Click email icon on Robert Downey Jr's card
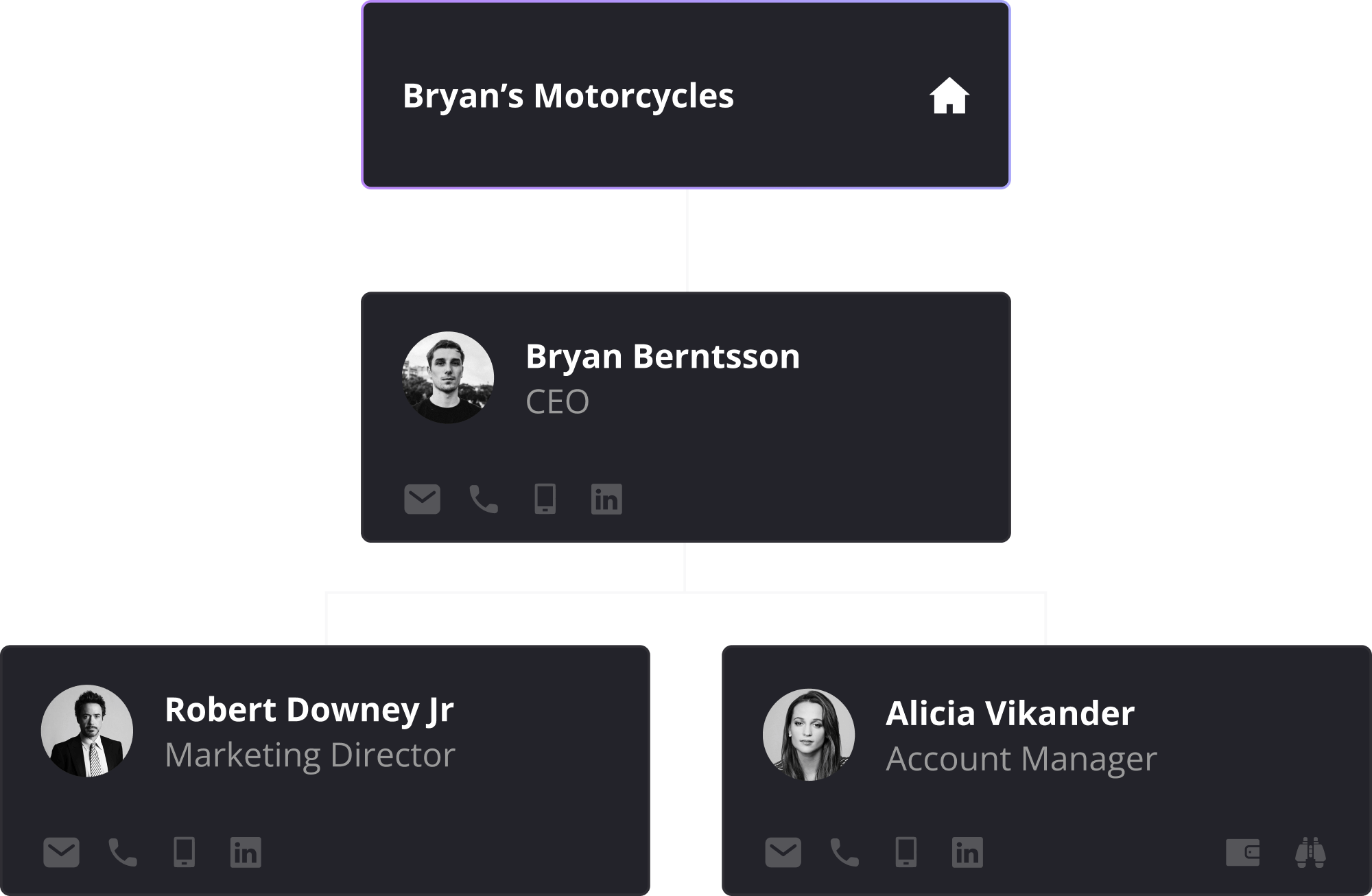This screenshot has width=1372, height=896. (60, 853)
